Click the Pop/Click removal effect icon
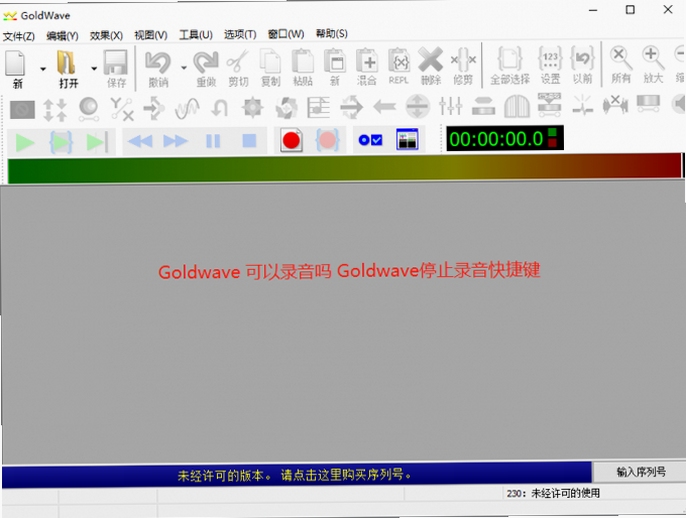The height and width of the screenshot is (518, 686). (583, 105)
